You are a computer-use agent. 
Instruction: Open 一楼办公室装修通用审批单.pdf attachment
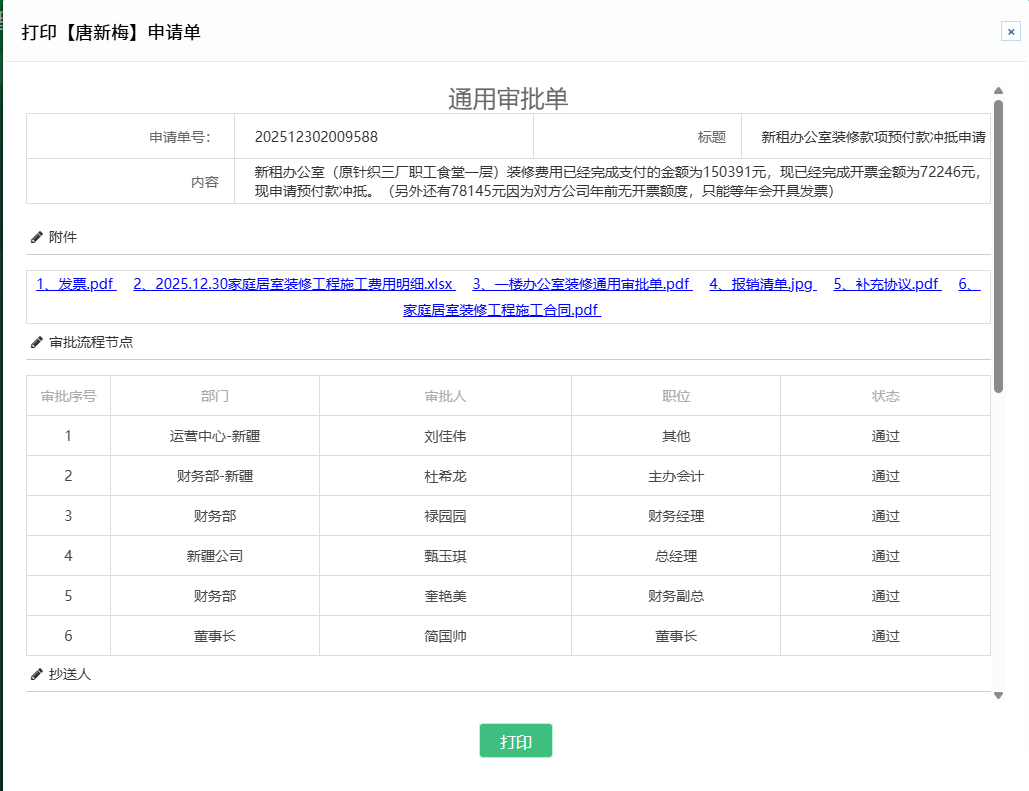[x=582, y=284]
